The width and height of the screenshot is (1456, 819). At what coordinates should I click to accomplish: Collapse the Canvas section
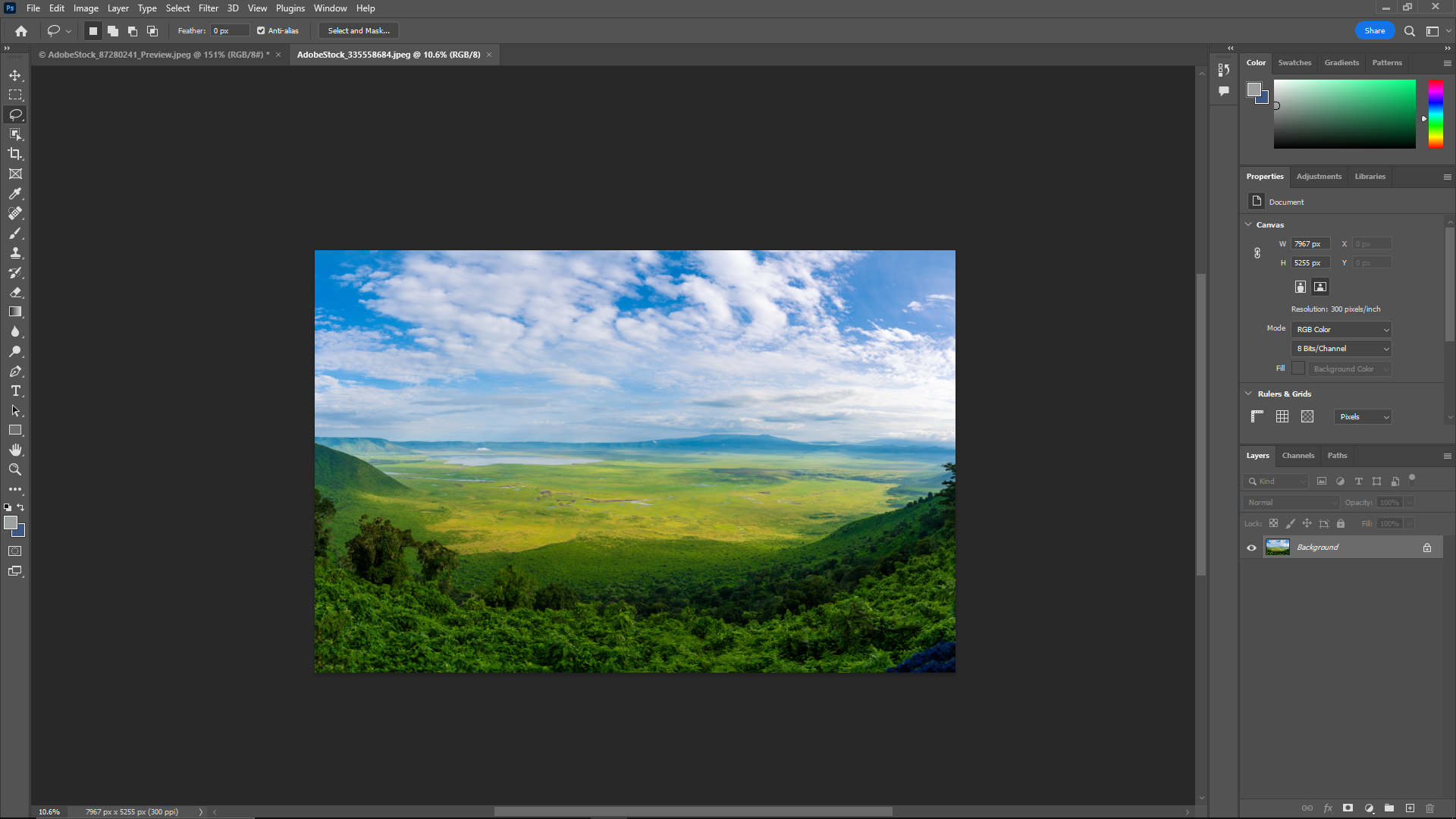1248,224
